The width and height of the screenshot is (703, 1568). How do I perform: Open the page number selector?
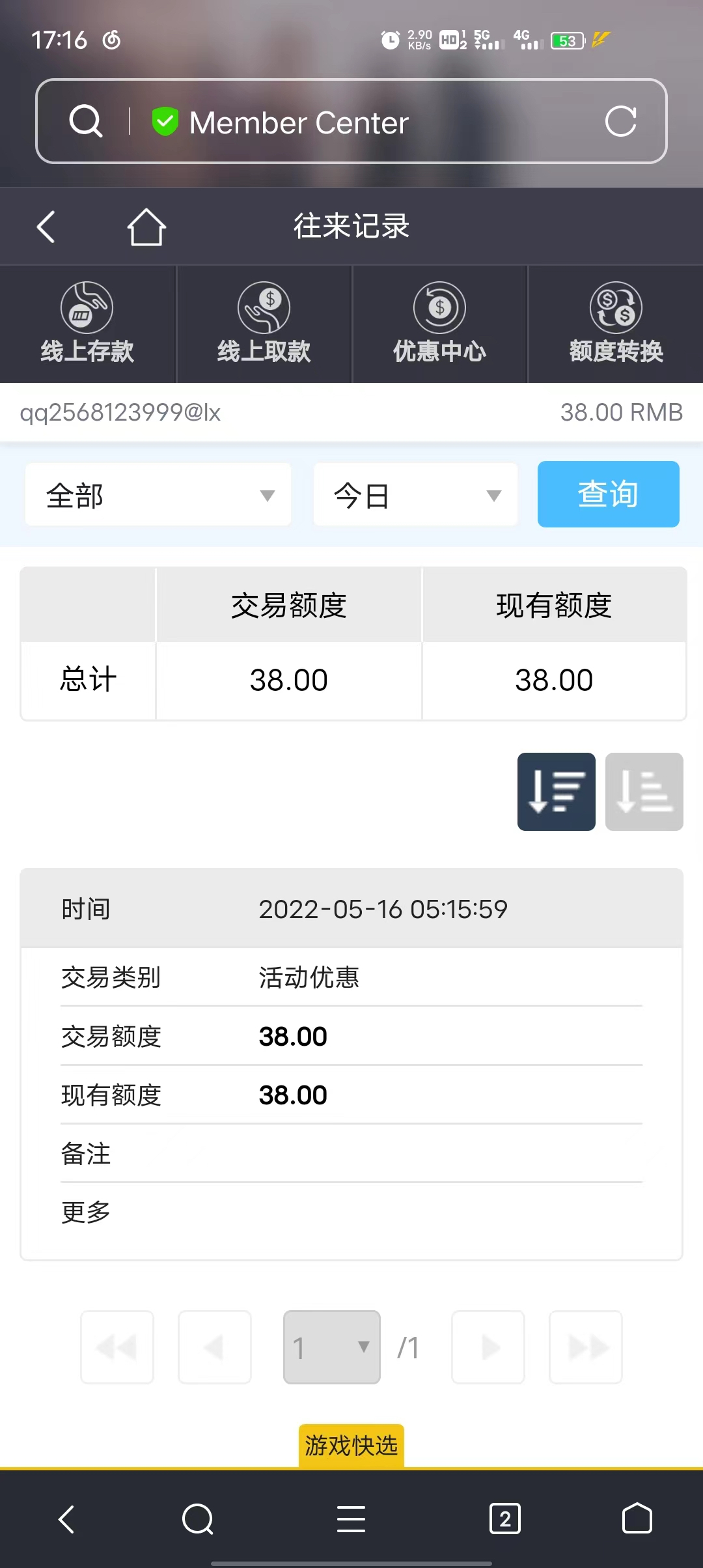[x=331, y=1347]
